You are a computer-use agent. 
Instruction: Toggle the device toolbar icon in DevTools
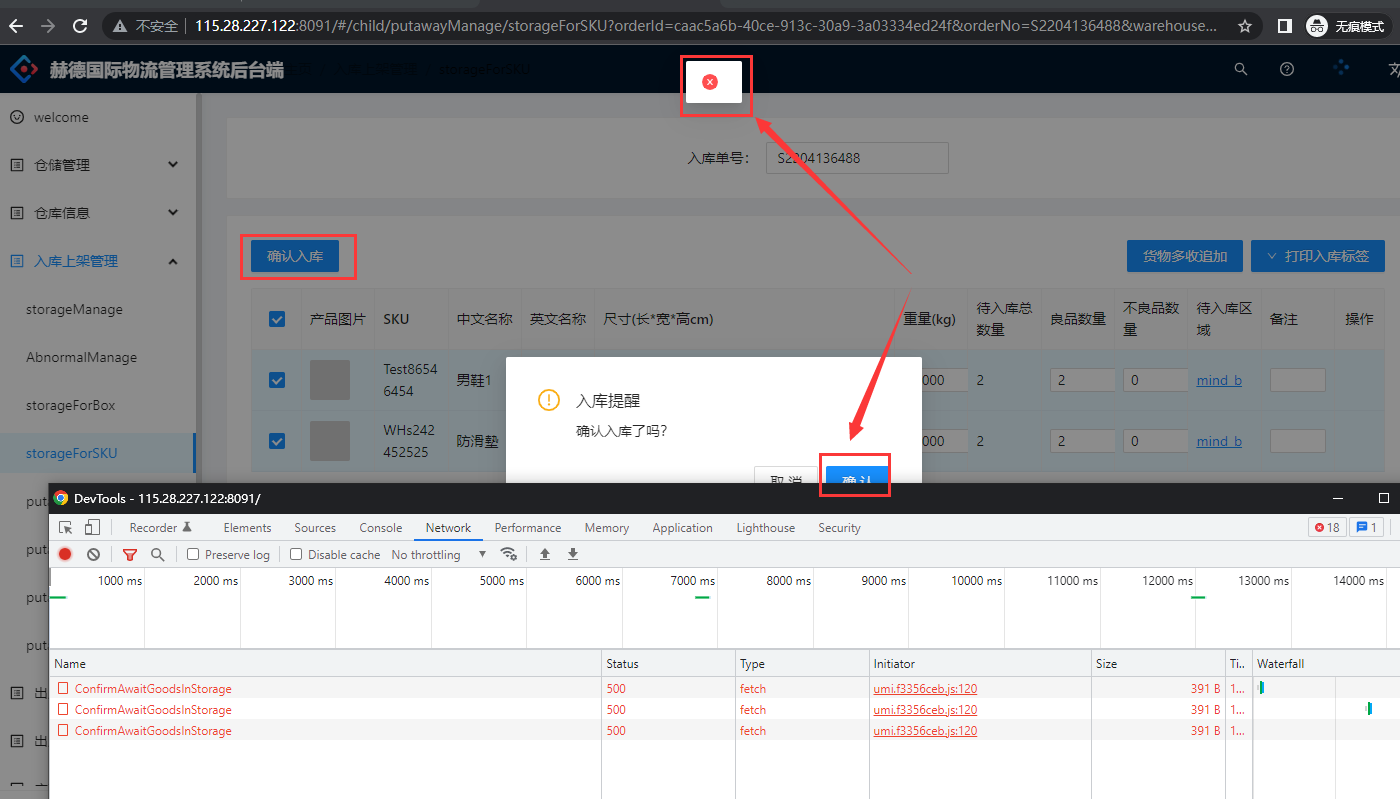tap(92, 528)
